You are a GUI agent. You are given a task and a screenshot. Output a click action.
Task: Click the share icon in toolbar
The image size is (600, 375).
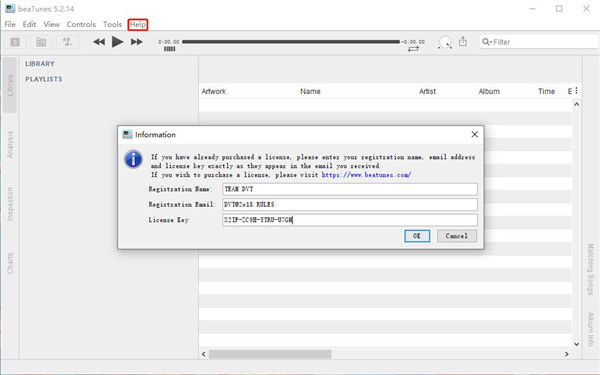tap(463, 41)
